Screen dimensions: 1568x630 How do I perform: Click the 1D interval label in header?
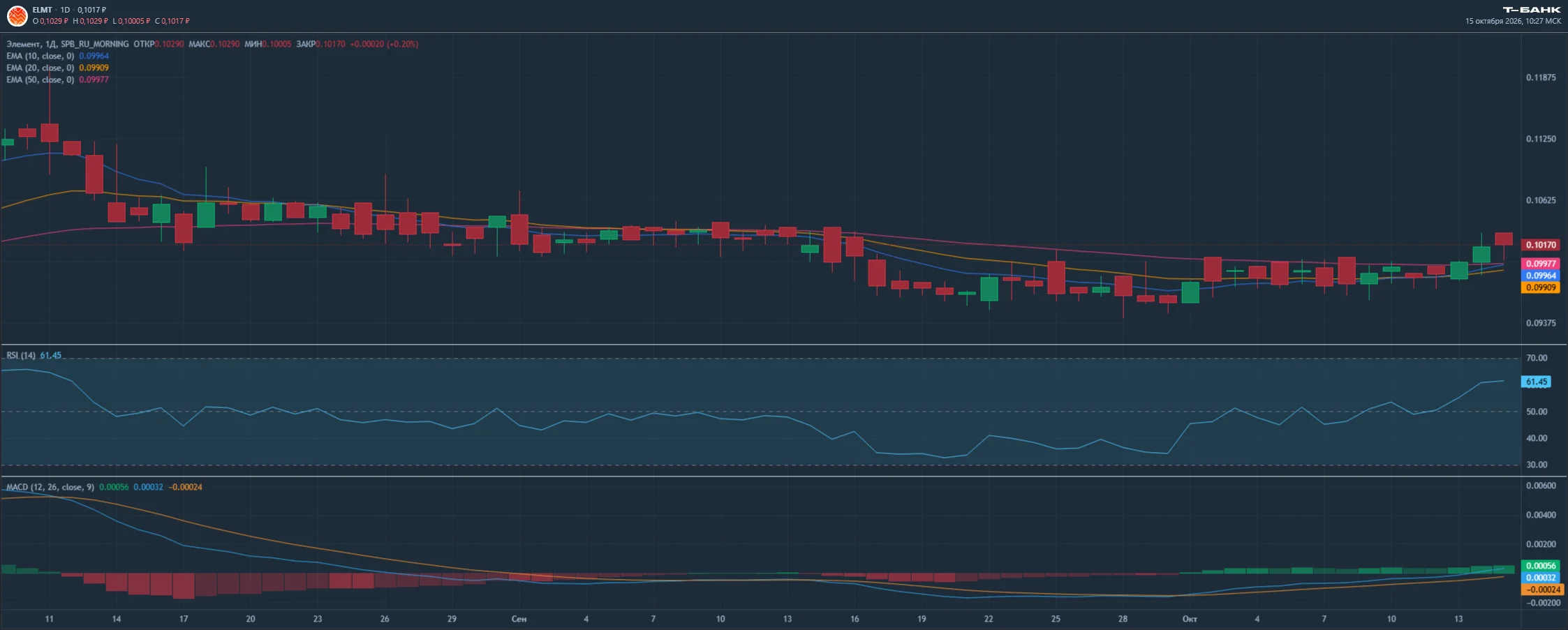65,10
